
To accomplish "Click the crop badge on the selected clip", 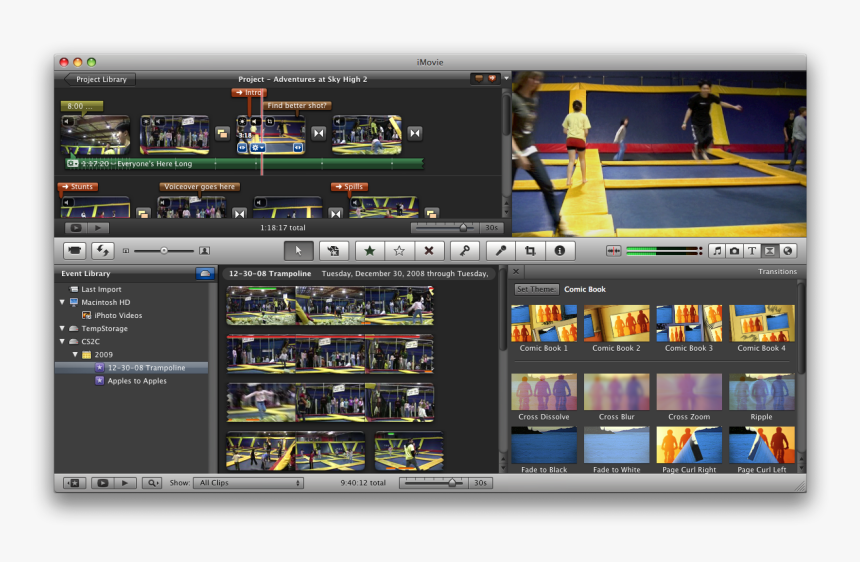I will pos(270,121).
